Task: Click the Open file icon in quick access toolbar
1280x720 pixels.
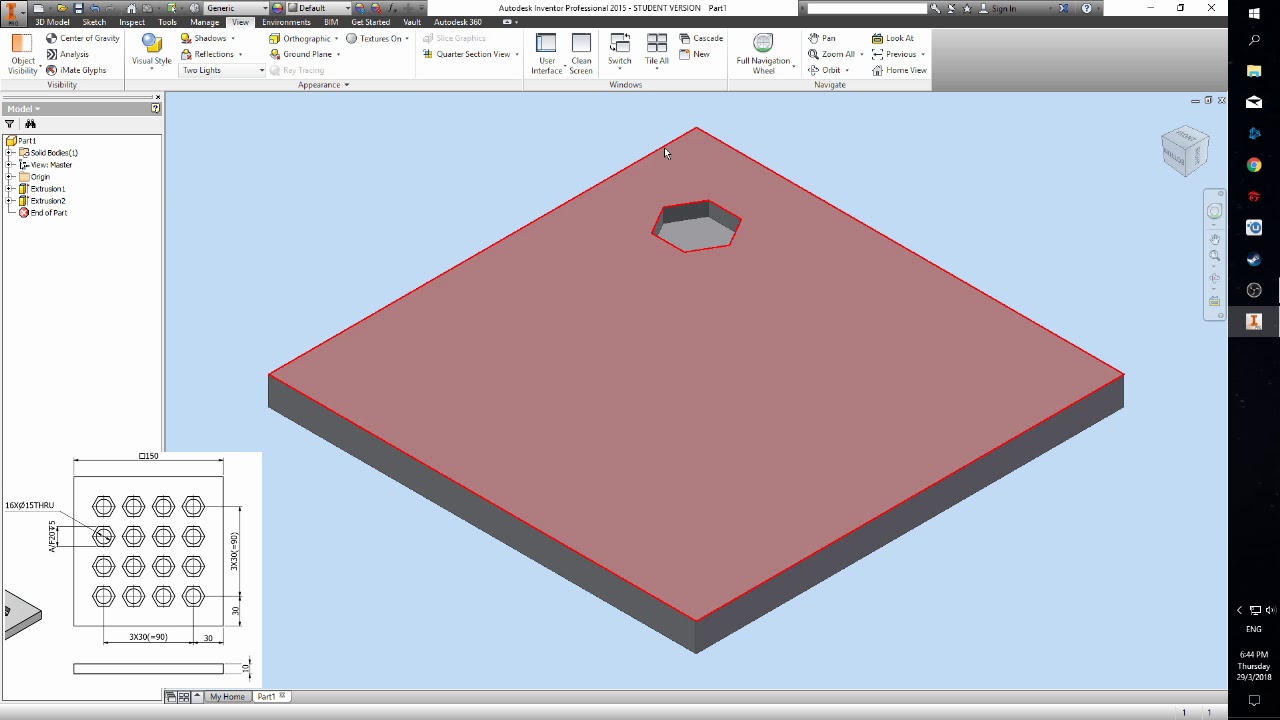Action: tap(62, 8)
